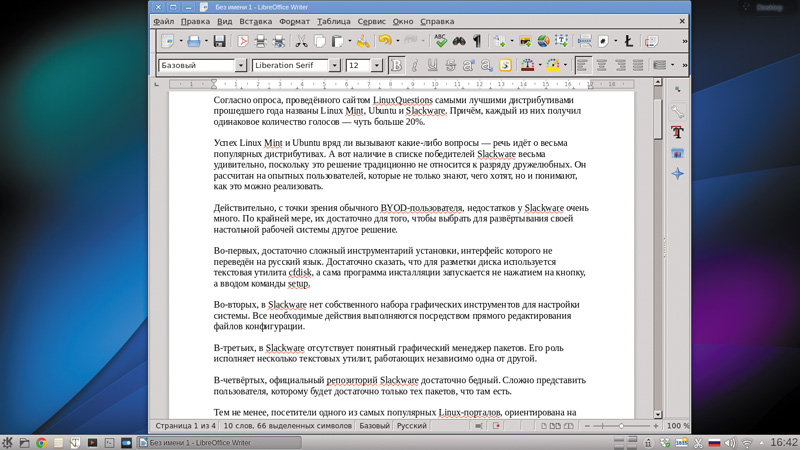Open font size dropdown showing 12
Screen dimensions: 800x450
coord(377,65)
